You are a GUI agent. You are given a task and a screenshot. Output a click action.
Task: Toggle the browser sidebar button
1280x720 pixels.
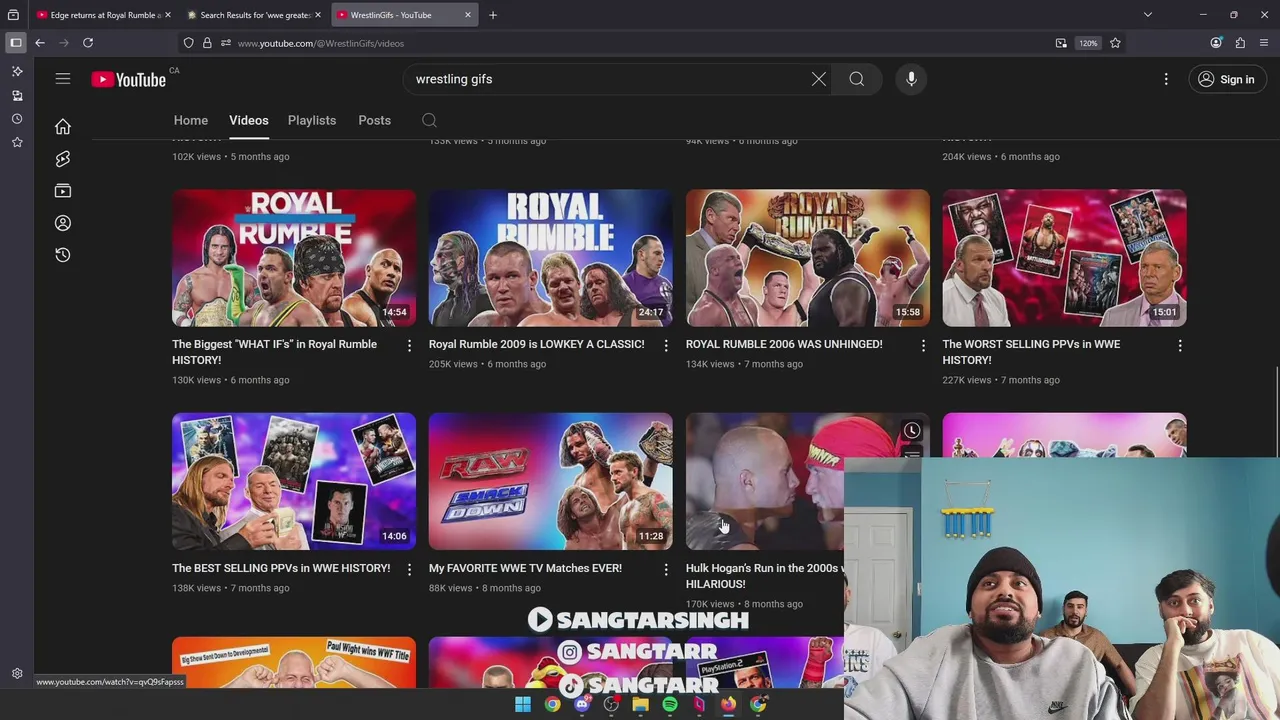pyautogui.click(x=16, y=43)
